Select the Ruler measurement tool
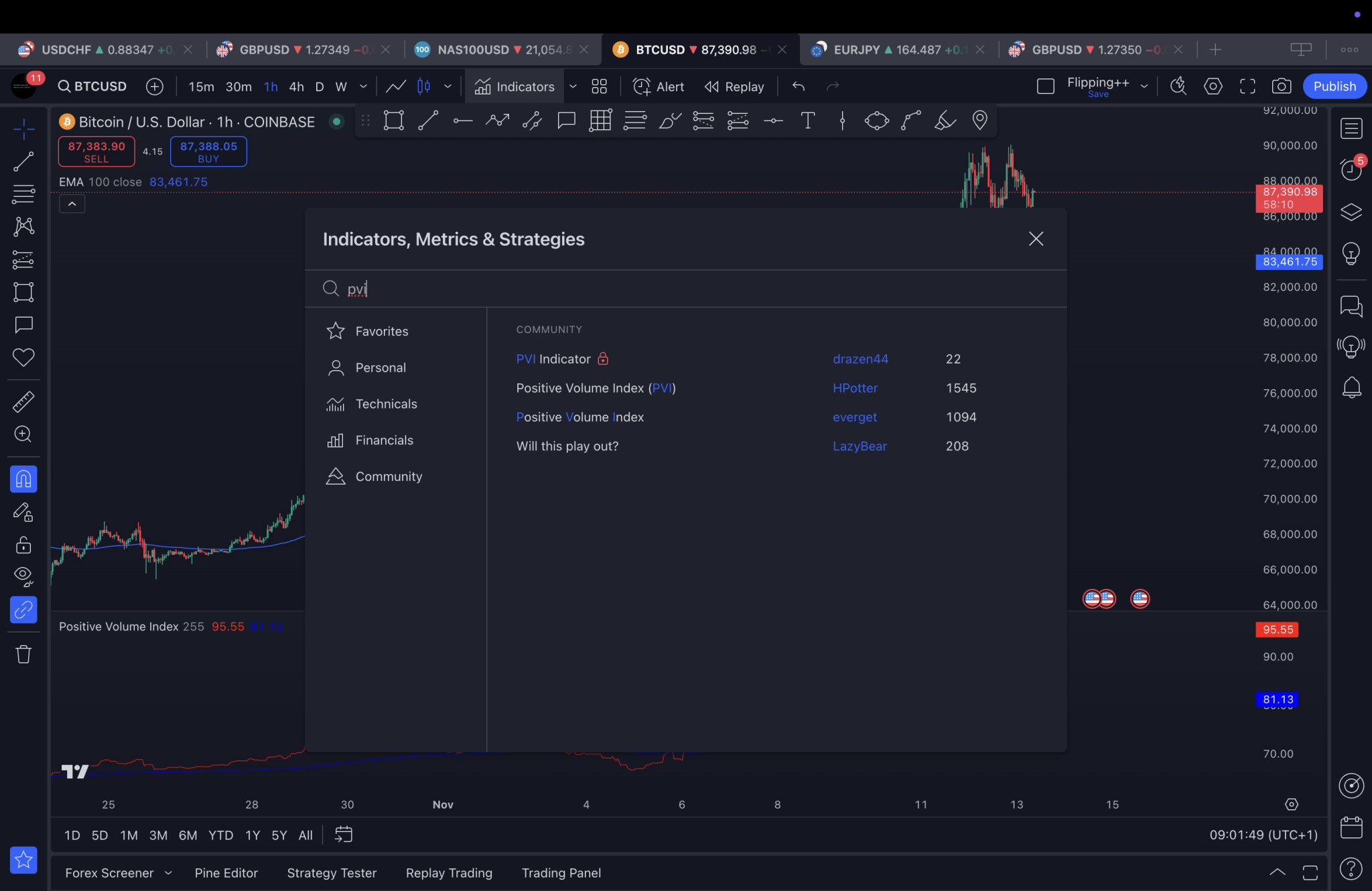The height and width of the screenshot is (891, 1372). point(23,401)
